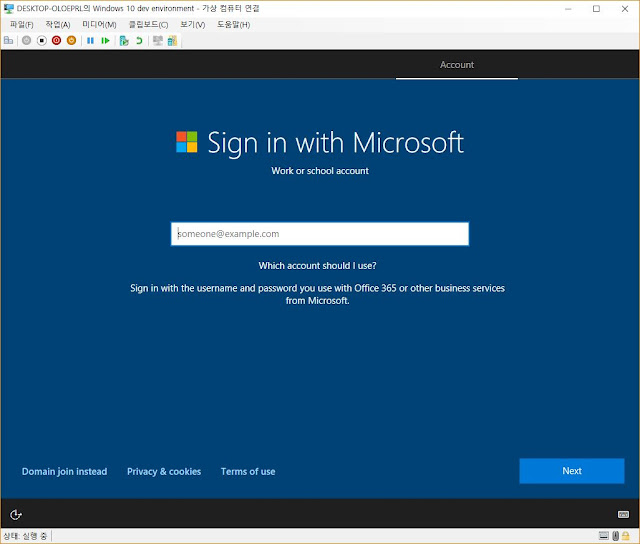Viewport: 640px width, 544px height.
Task: Revert the VM with the green arrow icon
Action: [139, 40]
